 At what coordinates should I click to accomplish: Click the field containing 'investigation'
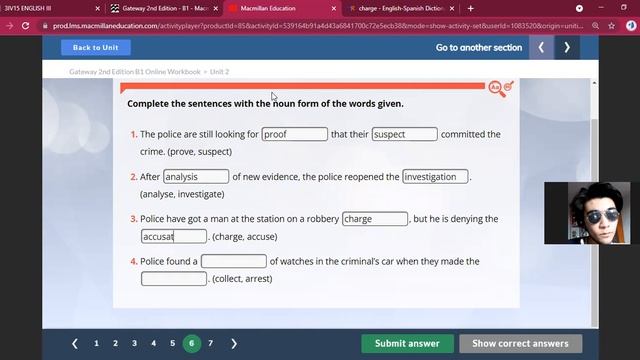[435, 177]
